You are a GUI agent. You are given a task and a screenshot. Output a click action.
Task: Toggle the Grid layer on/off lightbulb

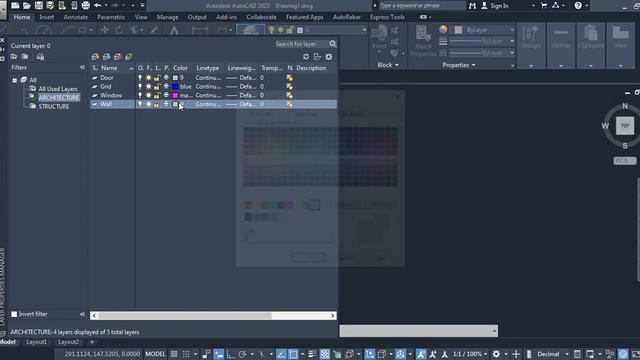[x=140, y=87]
